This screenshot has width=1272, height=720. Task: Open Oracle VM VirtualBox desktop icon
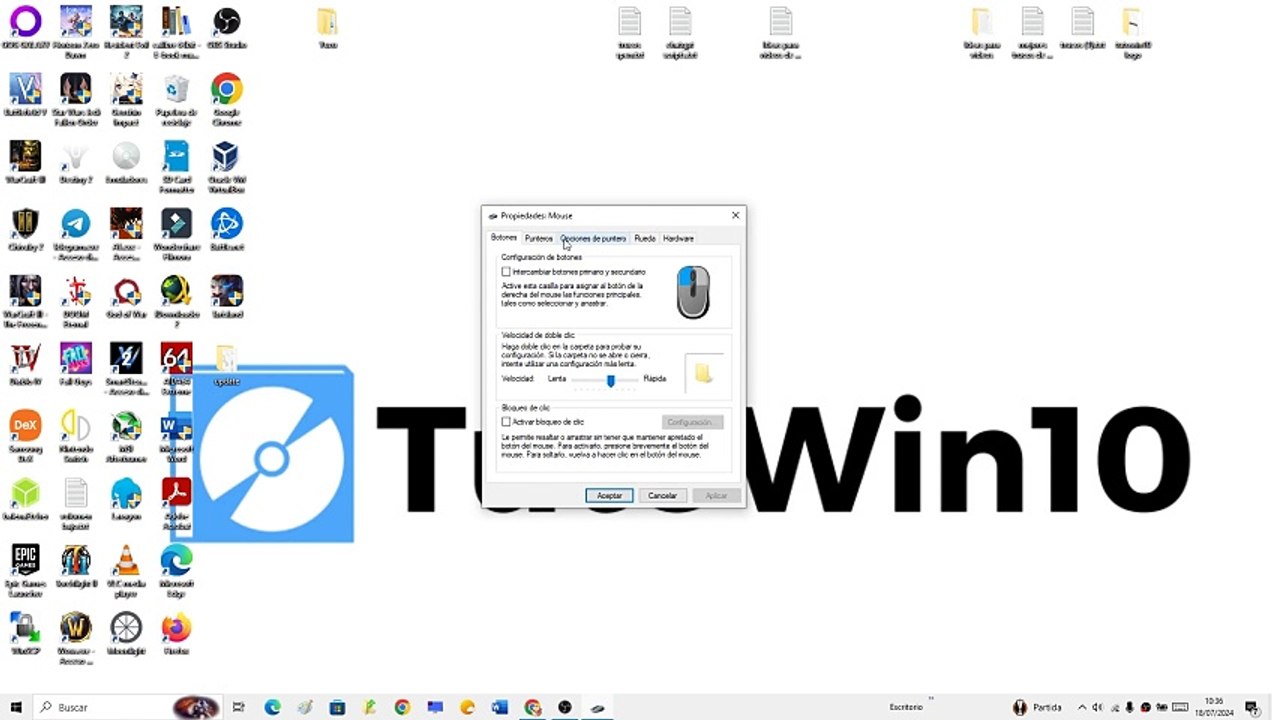point(226,167)
